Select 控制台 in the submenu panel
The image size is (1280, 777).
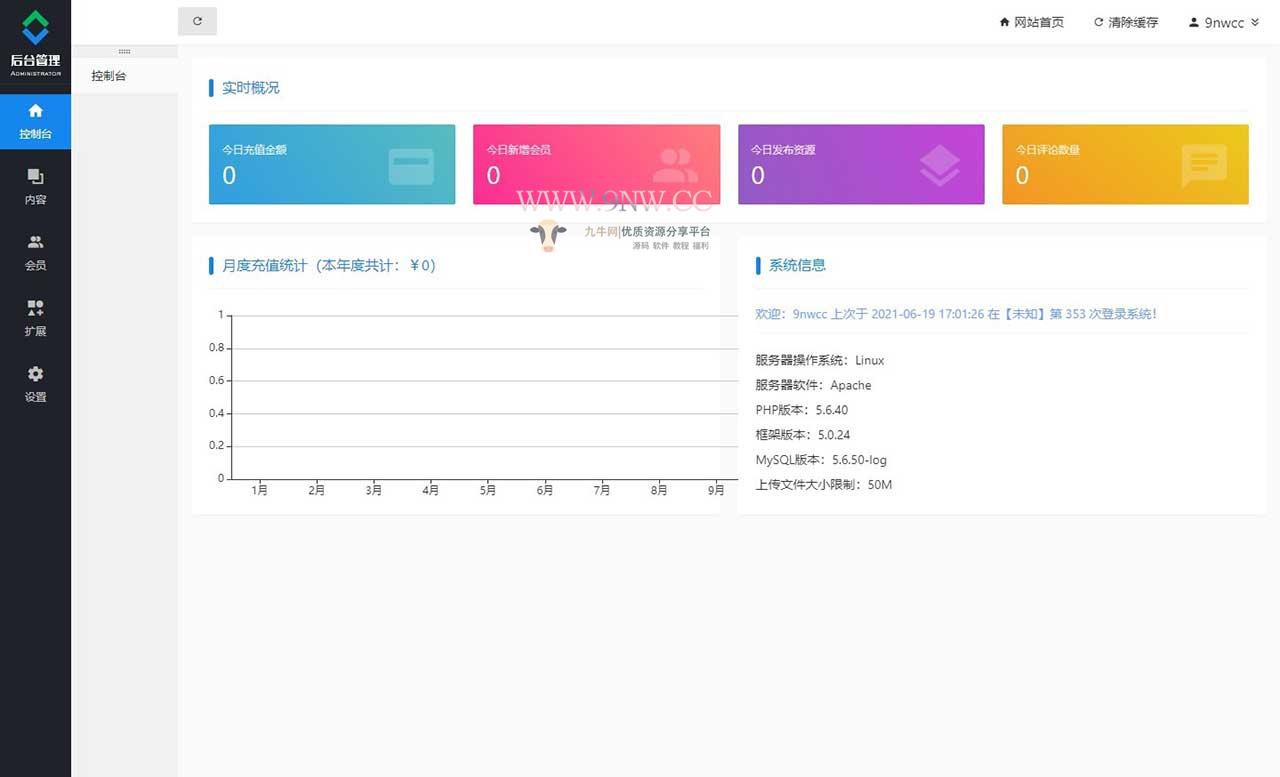tap(125, 76)
